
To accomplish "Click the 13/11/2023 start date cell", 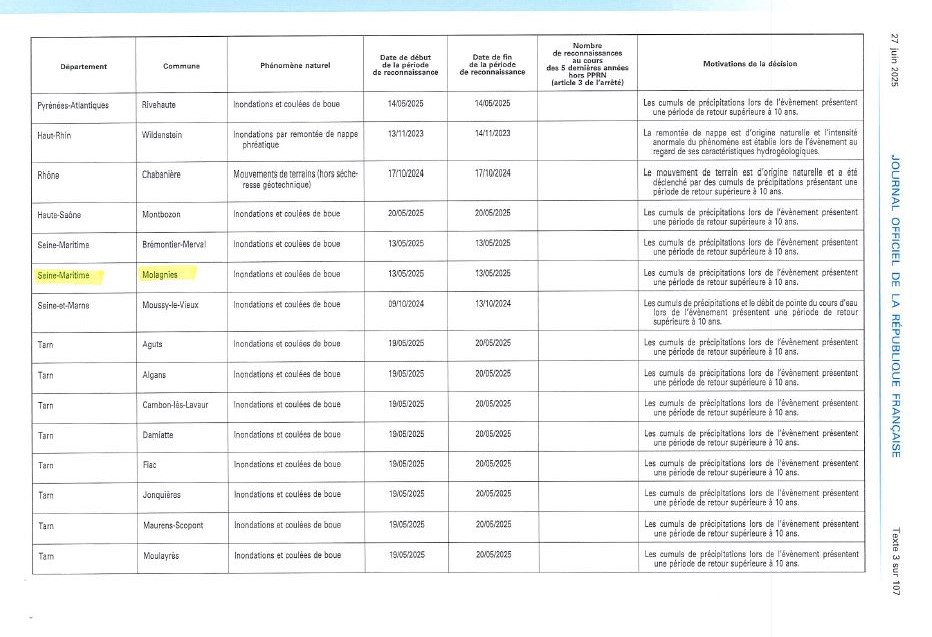I will pos(405,133).
